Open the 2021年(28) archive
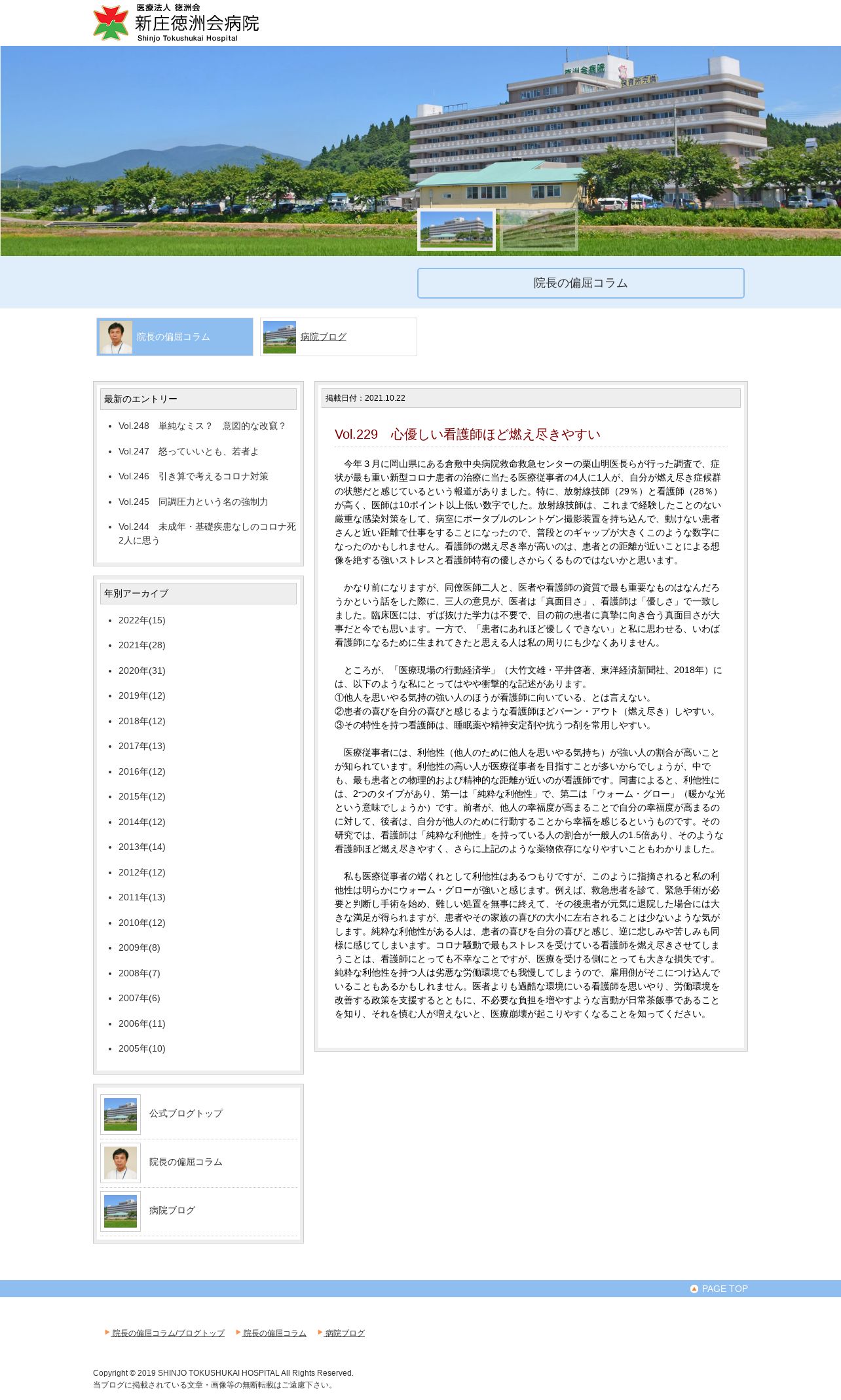This screenshot has width=841, height=1400. [x=142, y=646]
